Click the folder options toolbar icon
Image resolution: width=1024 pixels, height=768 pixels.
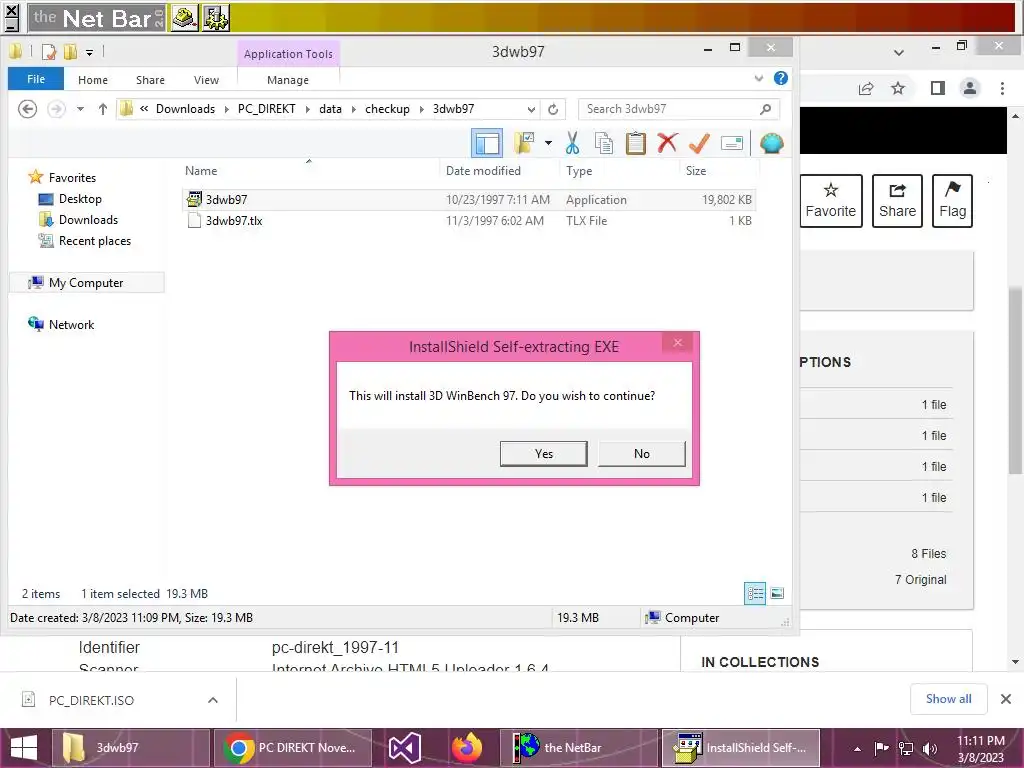pyautogui.click(x=524, y=143)
